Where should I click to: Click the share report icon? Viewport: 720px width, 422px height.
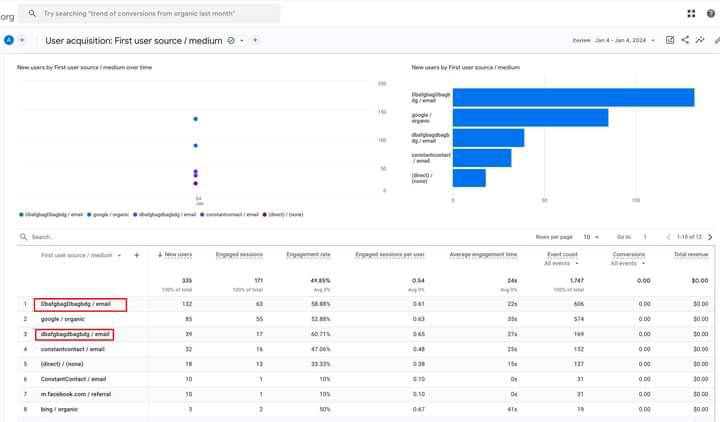[685, 40]
